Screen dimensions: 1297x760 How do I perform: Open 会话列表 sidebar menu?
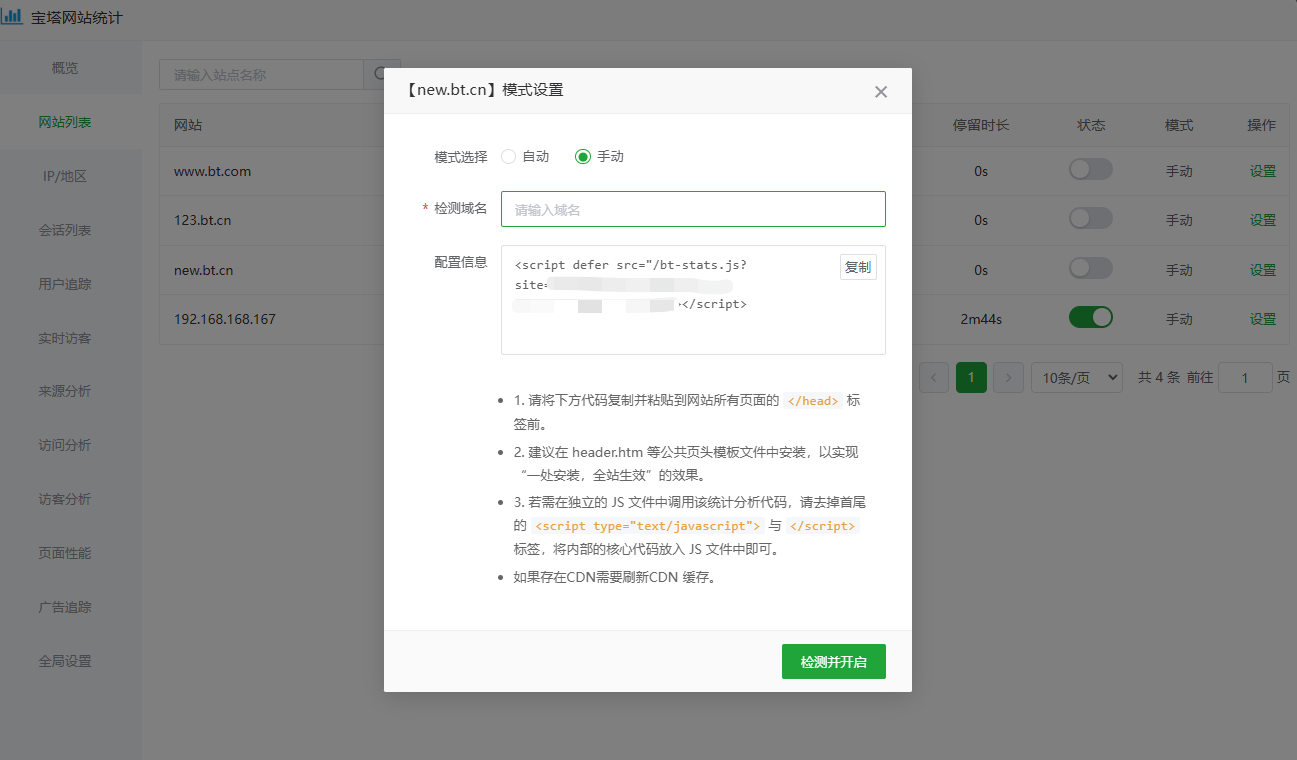(65, 230)
